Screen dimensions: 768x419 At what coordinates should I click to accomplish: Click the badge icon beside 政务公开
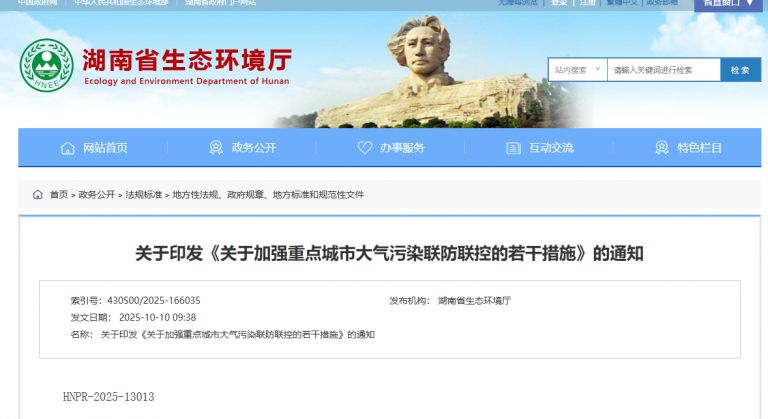point(216,148)
